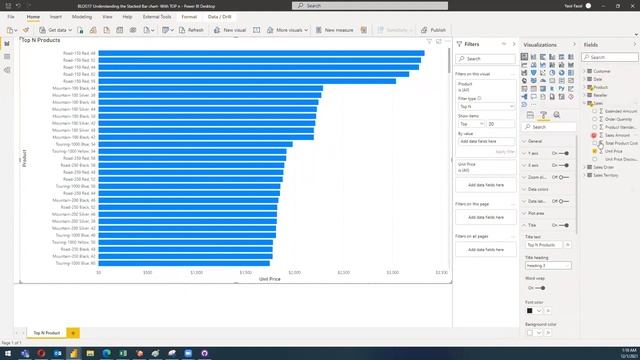Screen dimensions: 640x360
Task: Click the Refresh icon in the ribbon
Action: [x=182, y=30]
